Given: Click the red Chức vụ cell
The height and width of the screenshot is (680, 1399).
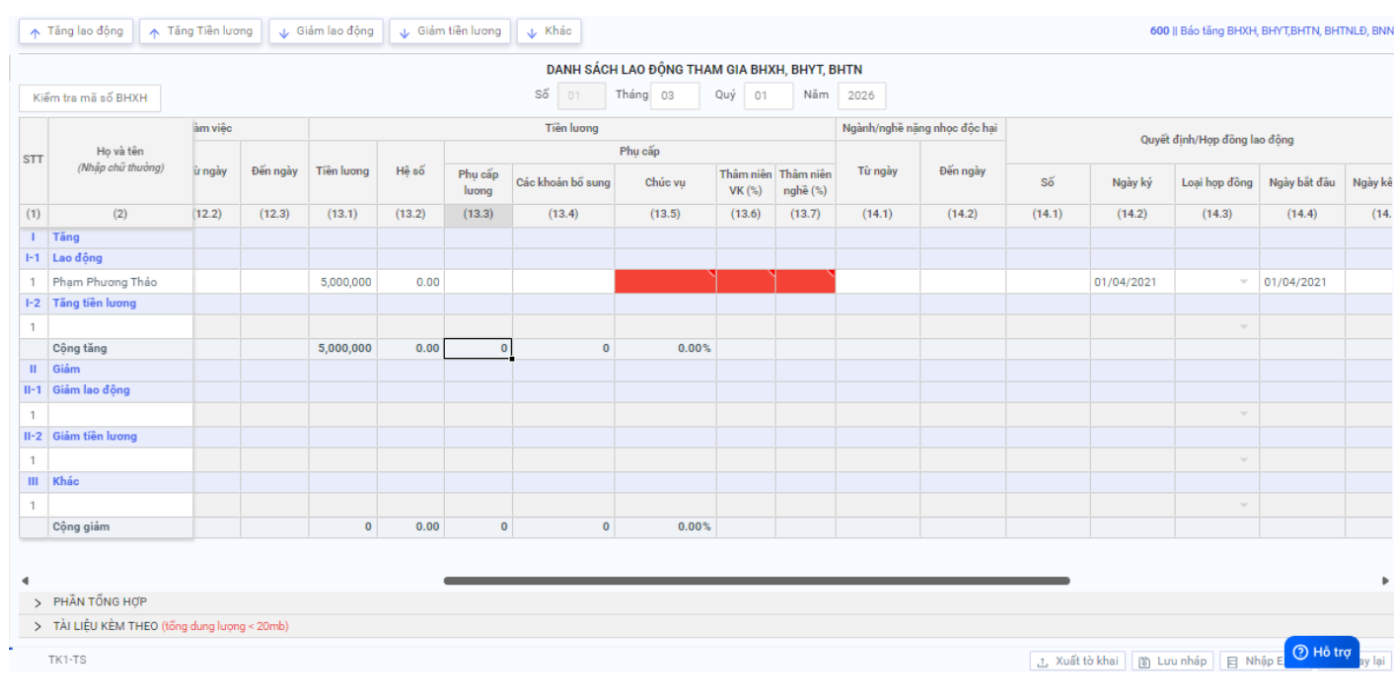Looking at the screenshot, I should point(665,282).
